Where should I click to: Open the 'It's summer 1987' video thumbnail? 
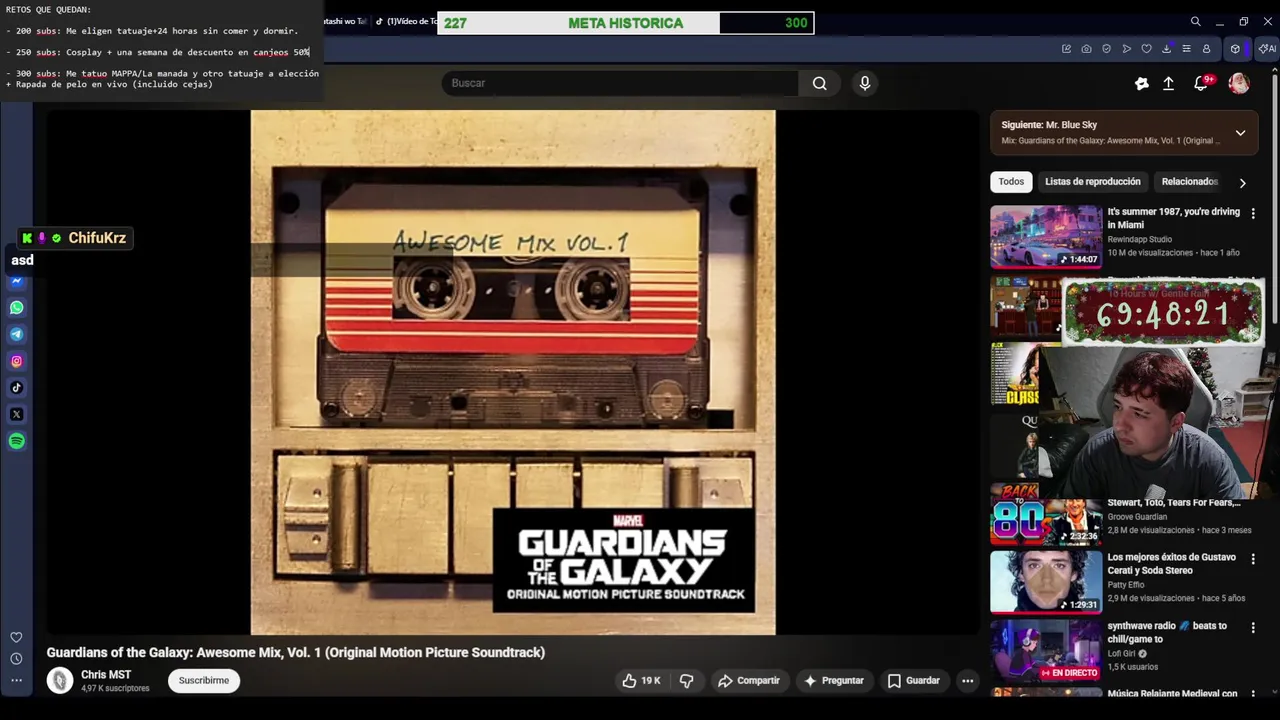[1046, 237]
